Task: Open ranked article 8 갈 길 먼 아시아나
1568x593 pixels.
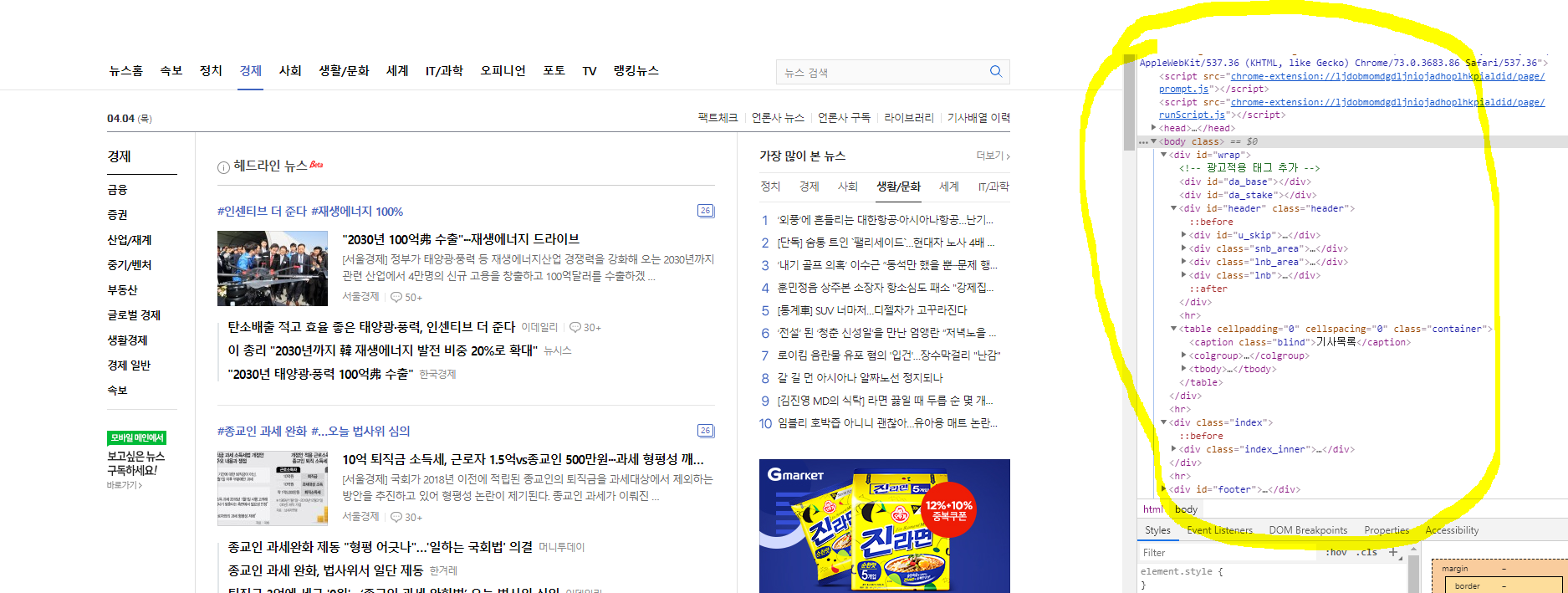Action: click(x=860, y=378)
